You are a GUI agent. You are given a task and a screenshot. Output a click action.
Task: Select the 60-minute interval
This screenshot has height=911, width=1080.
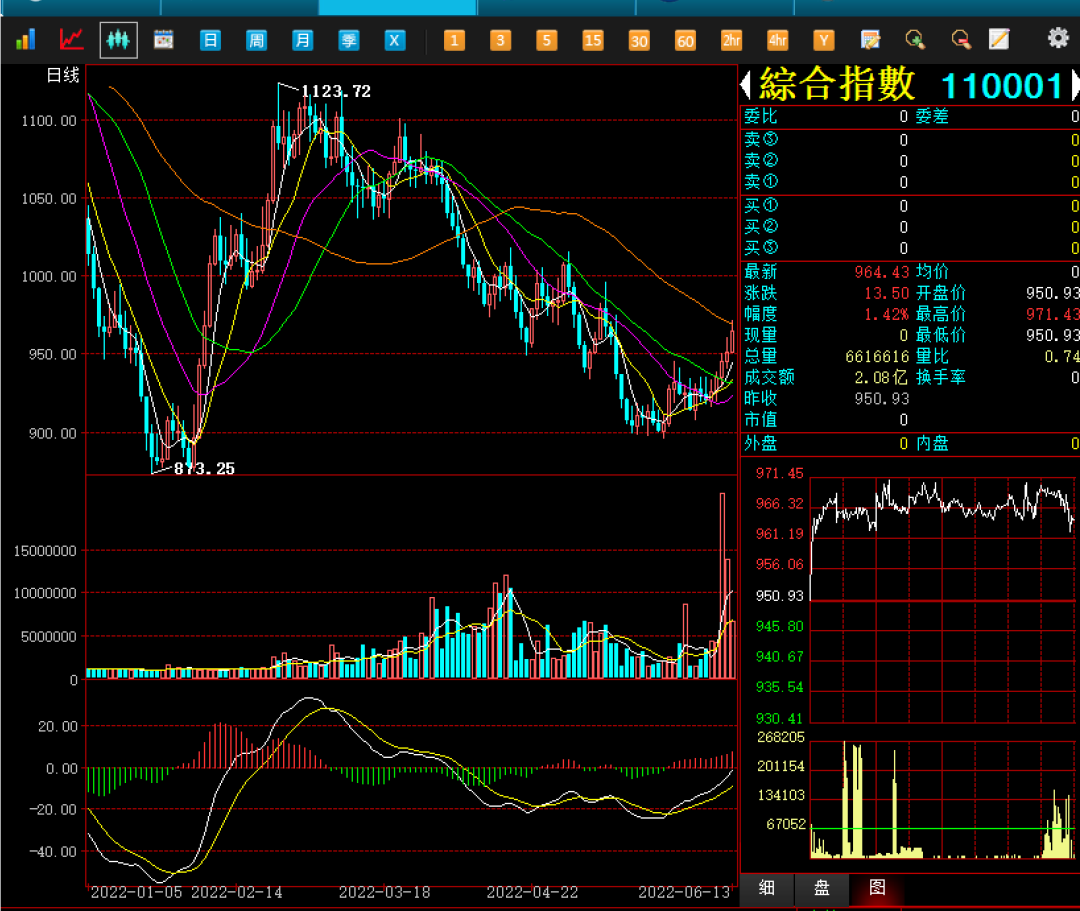(x=685, y=40)
